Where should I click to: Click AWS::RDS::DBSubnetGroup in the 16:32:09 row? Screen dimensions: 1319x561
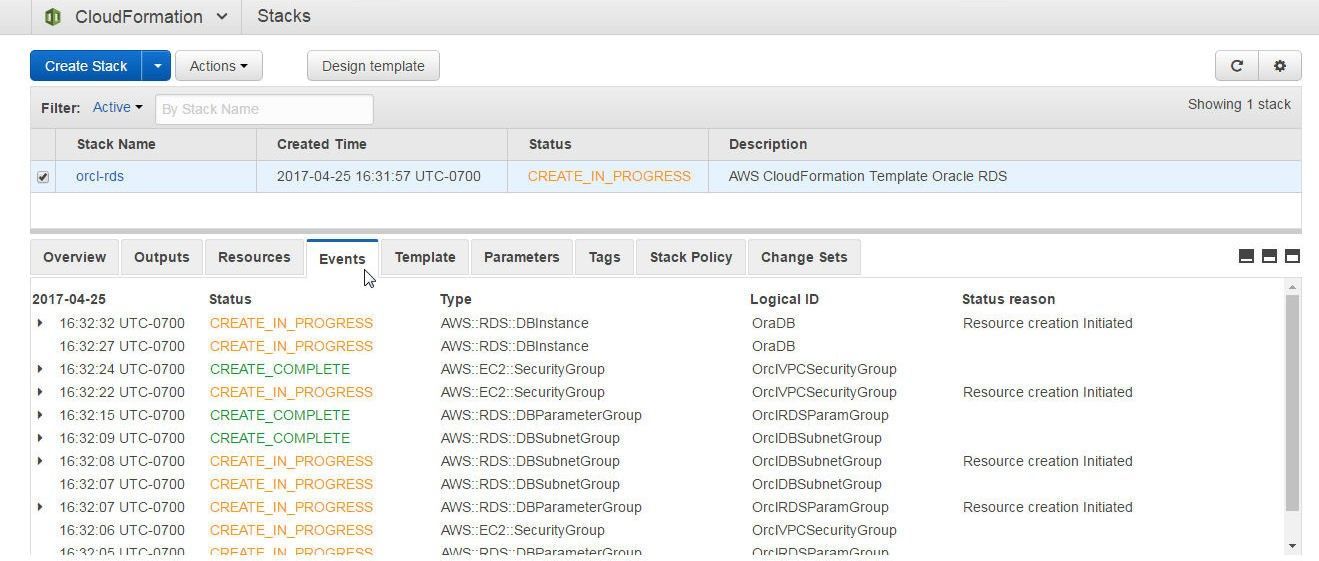tap(530, 438)
